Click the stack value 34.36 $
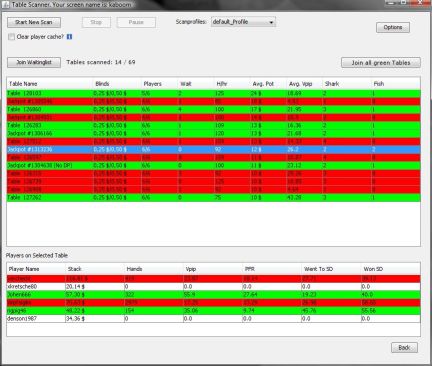Image resolution: width=432 pixels, height=366 pixels. [75, 319]
